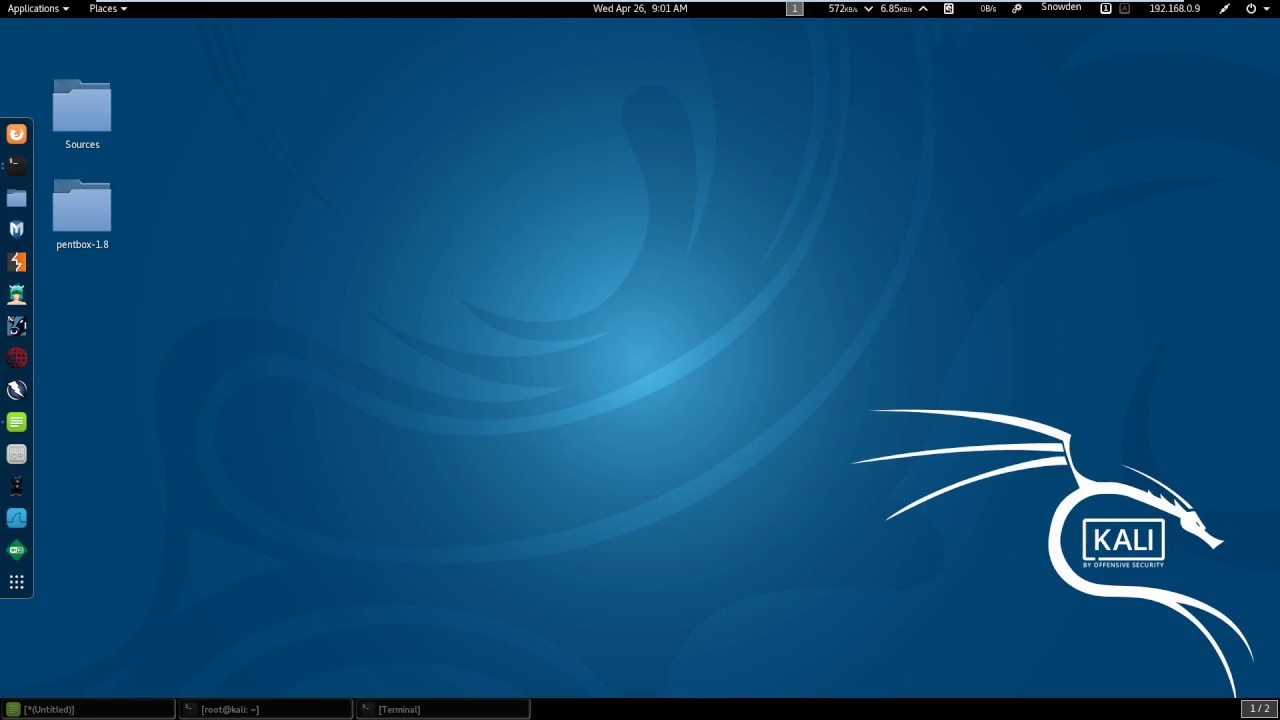Select the pentbox-1.8 desktop folder

pyautogui.click(x=82, y=214)
